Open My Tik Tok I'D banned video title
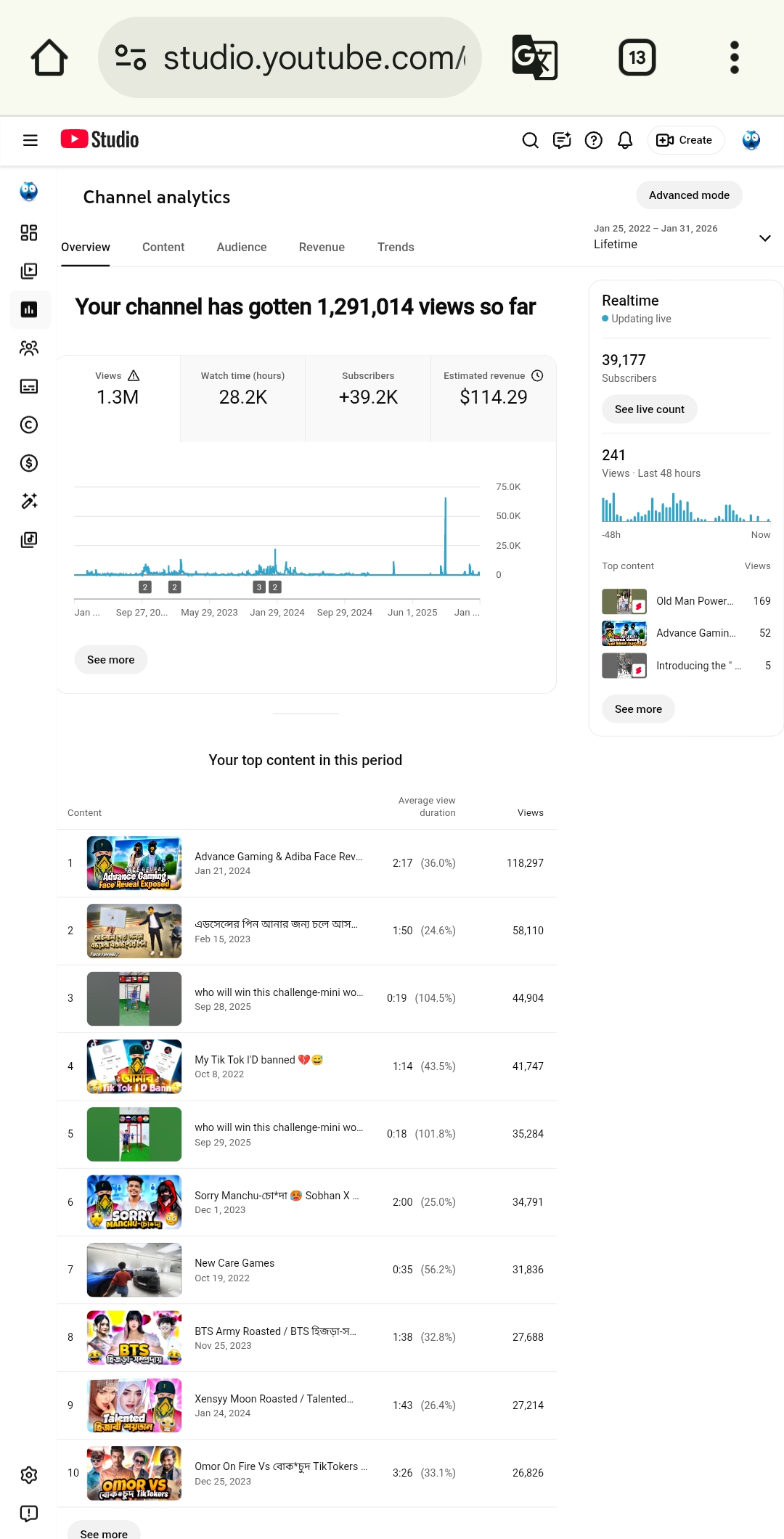Screen dimensions: 784x1539 click(x=258, y=1060)
